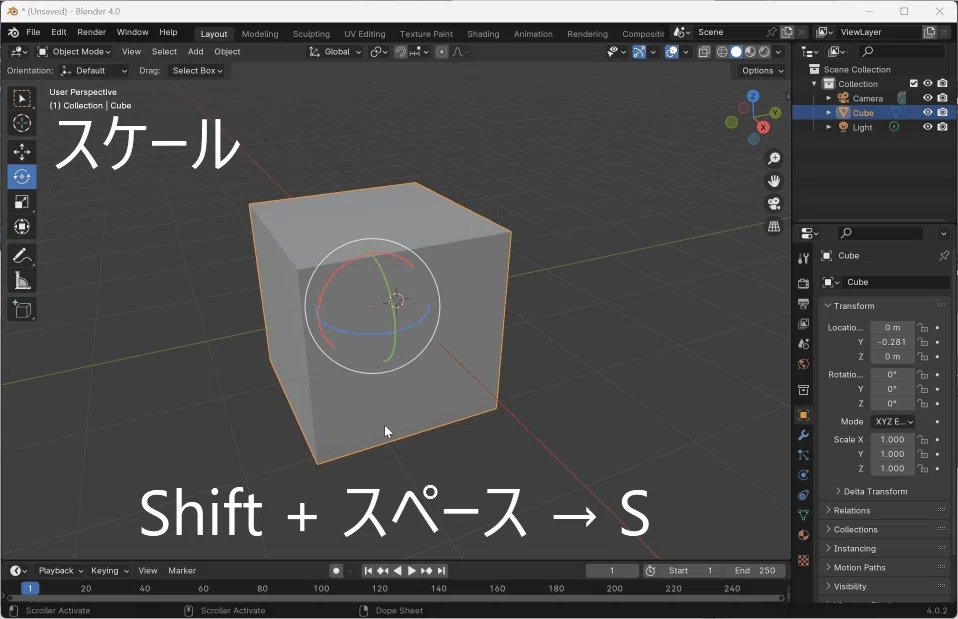Image resolution: width=958 pixels, height=619 pixels.
Task: Select the Cursor tool
Action: [x=22, y=123]
